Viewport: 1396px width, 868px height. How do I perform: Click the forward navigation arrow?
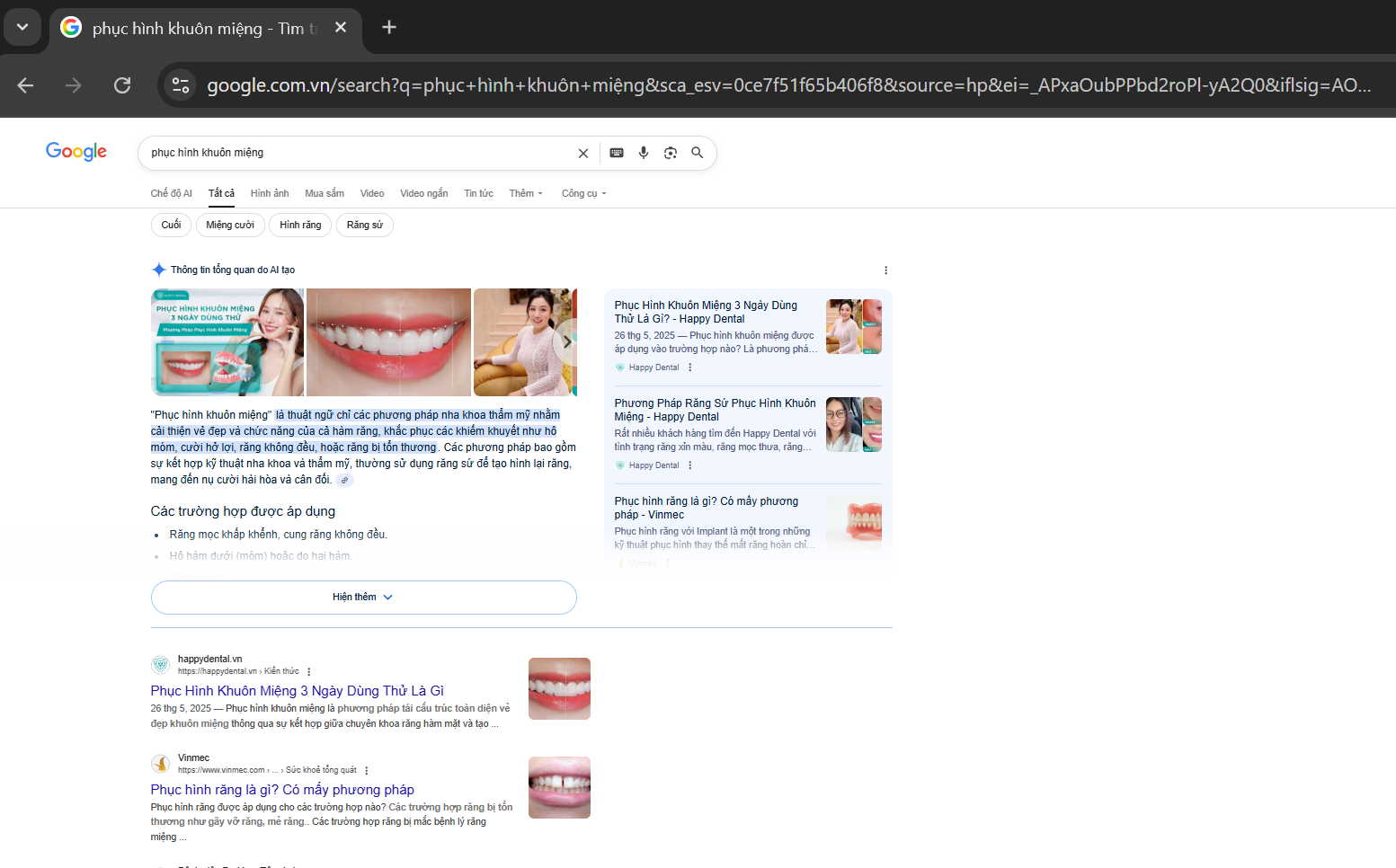click(x=74, y=85)
